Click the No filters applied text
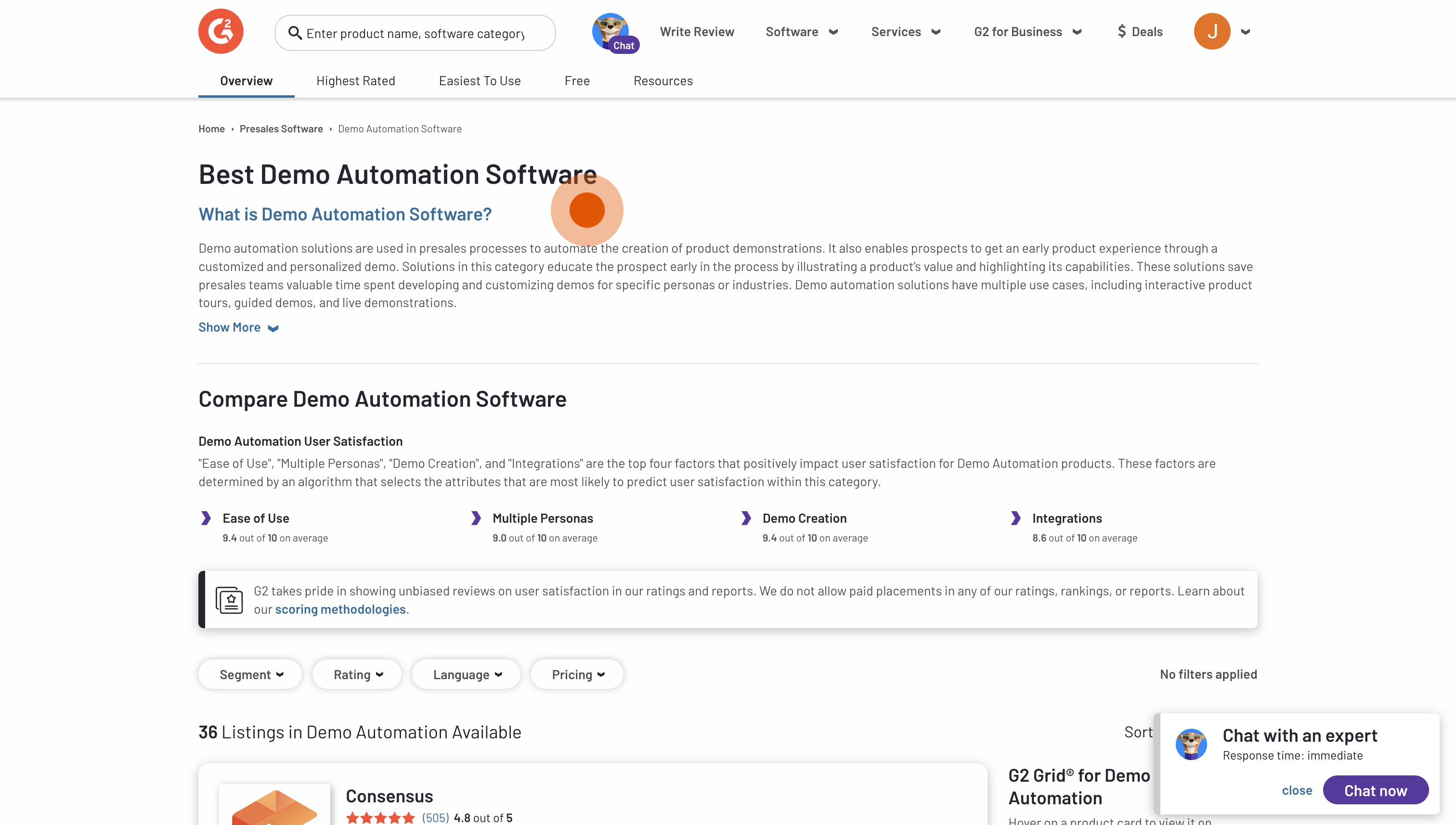The width and height of the screenshot is (1456, 825). pyautogui.click(x=1209, y=674)
